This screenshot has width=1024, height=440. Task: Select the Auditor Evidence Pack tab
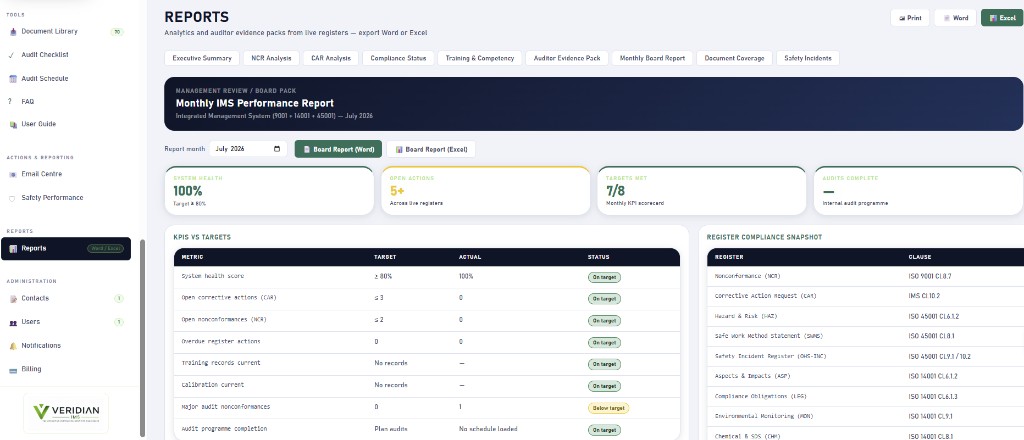pos(567,58)
